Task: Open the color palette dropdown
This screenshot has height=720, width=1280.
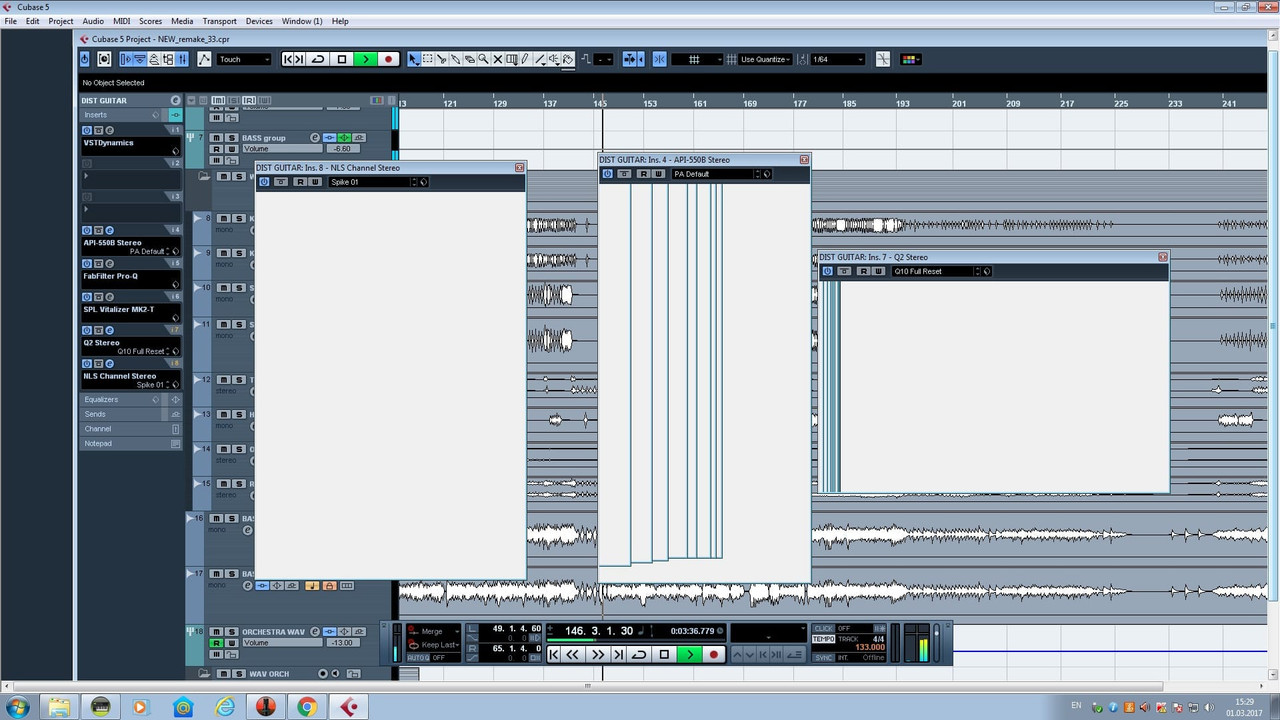Action: 910,59
